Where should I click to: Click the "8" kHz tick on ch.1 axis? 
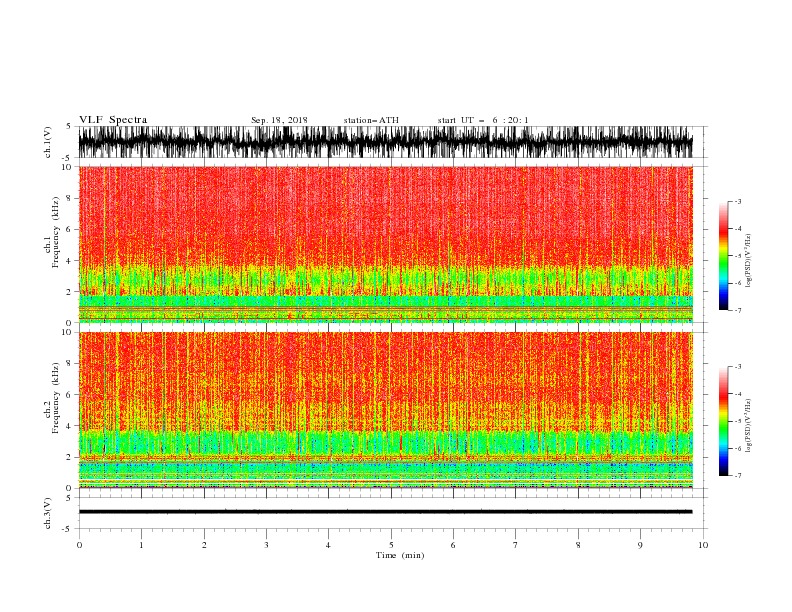pyautogui.click(x=70, y=198)
